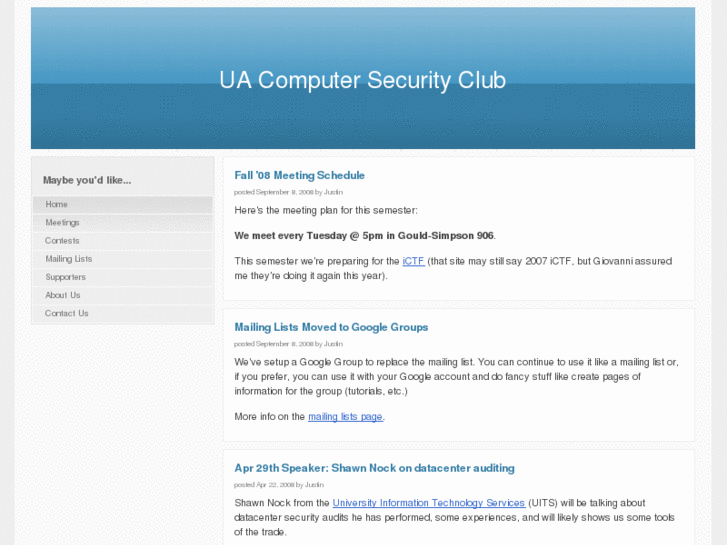This screenshot has height=545, width=727.
Task: Click the September 8 post date under Fall '08
Action: point(273,192)
